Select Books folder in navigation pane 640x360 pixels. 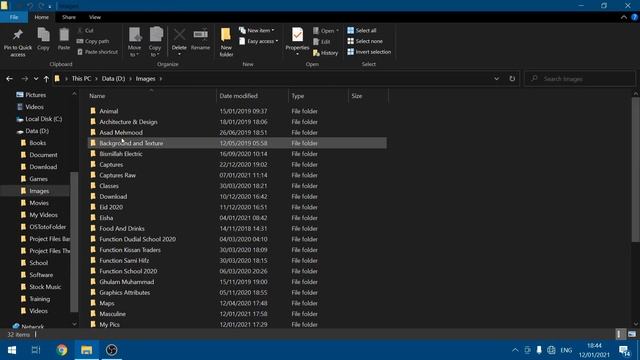pos(38,143)
